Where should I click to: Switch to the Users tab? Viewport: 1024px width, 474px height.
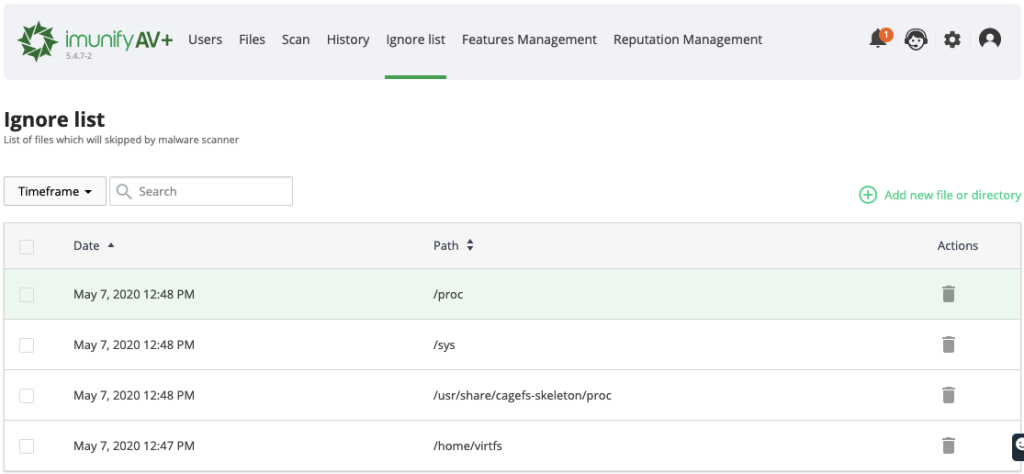point(205,40)
